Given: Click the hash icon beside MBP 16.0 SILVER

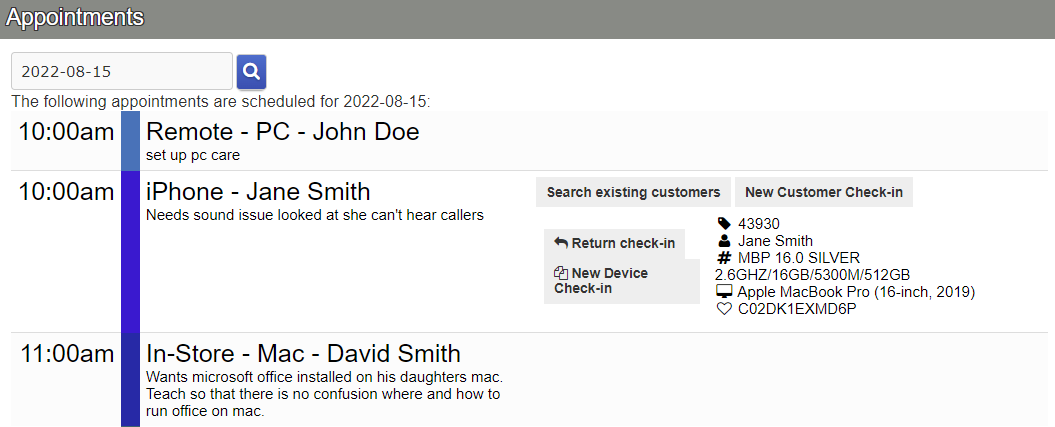Looking at the screenshot, I should pyautogui.click(x=725, y=258).
